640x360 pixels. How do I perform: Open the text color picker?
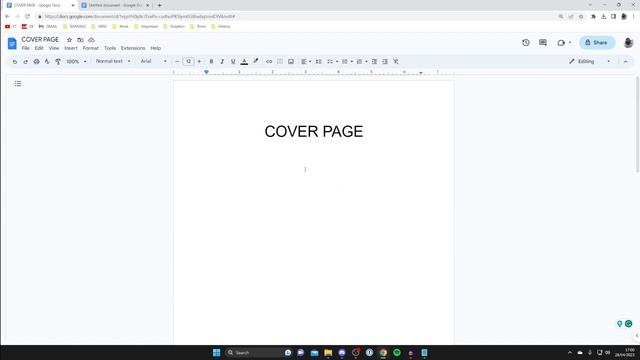click(244, 62)
